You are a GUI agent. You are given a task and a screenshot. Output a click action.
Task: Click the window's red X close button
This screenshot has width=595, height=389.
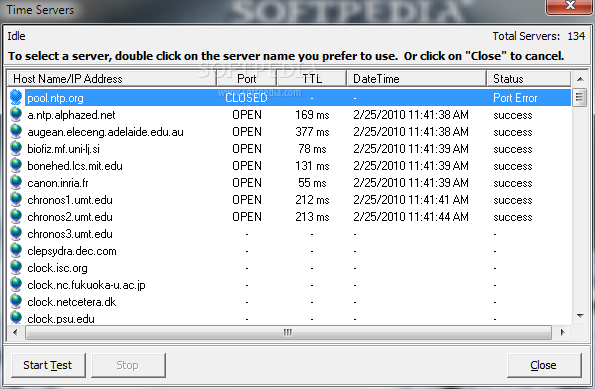click(x=570, y=6)
